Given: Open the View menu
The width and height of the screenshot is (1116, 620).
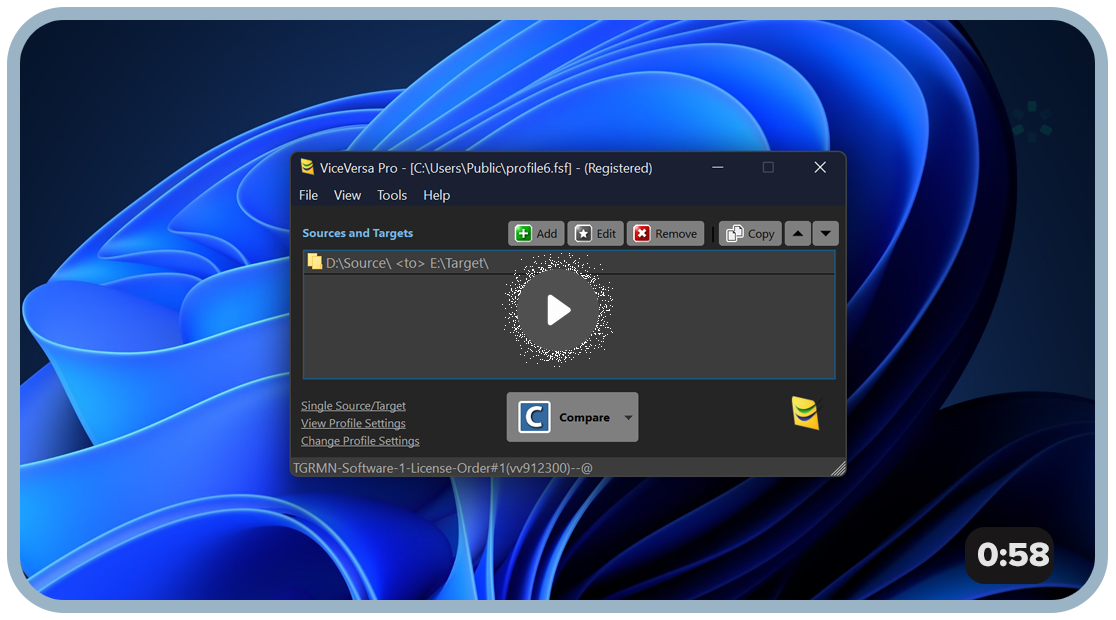Looking at the screenshot, I should click(347, 195).
